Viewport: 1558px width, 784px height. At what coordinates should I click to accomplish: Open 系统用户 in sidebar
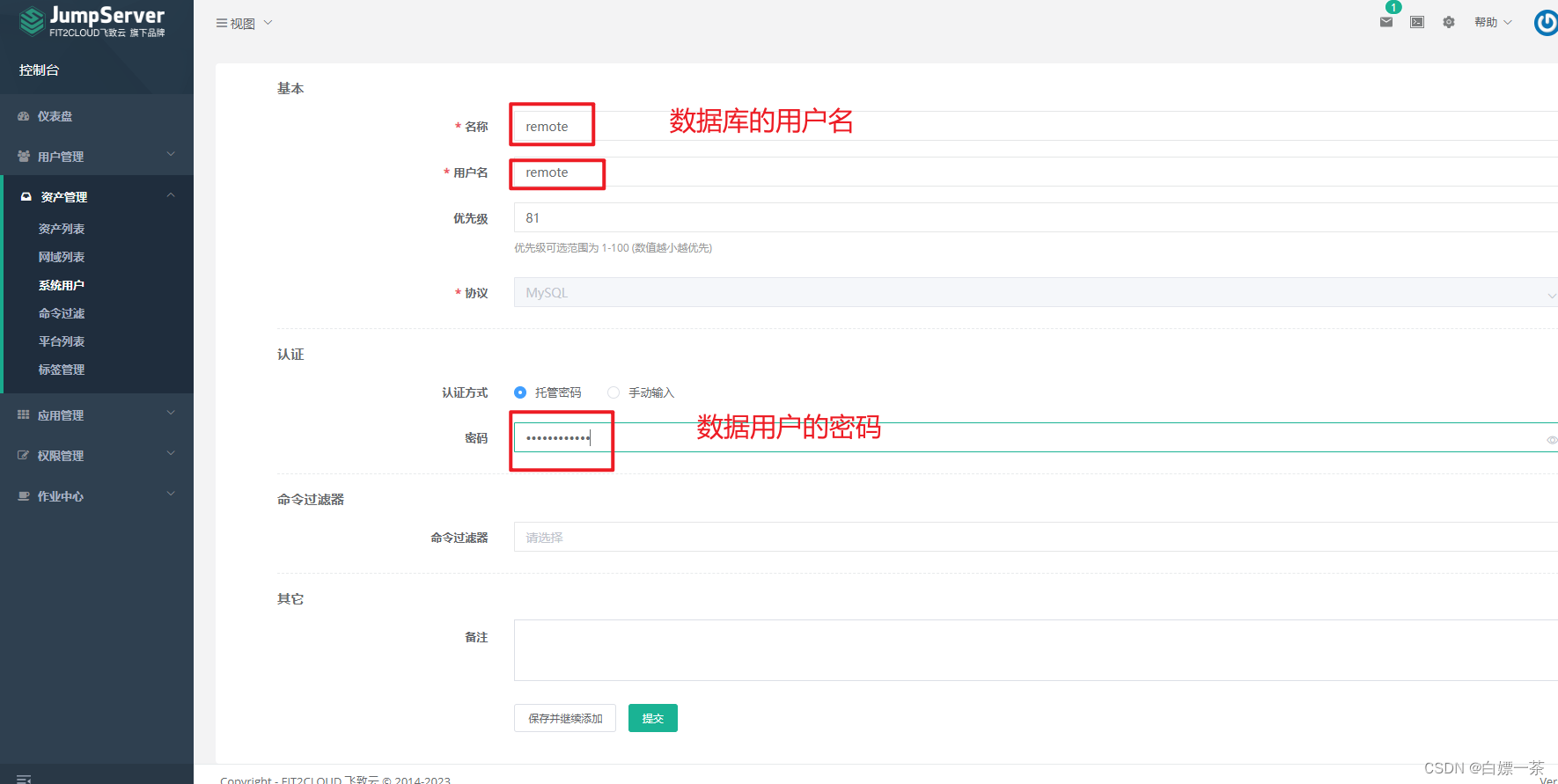tap(62, 285)
